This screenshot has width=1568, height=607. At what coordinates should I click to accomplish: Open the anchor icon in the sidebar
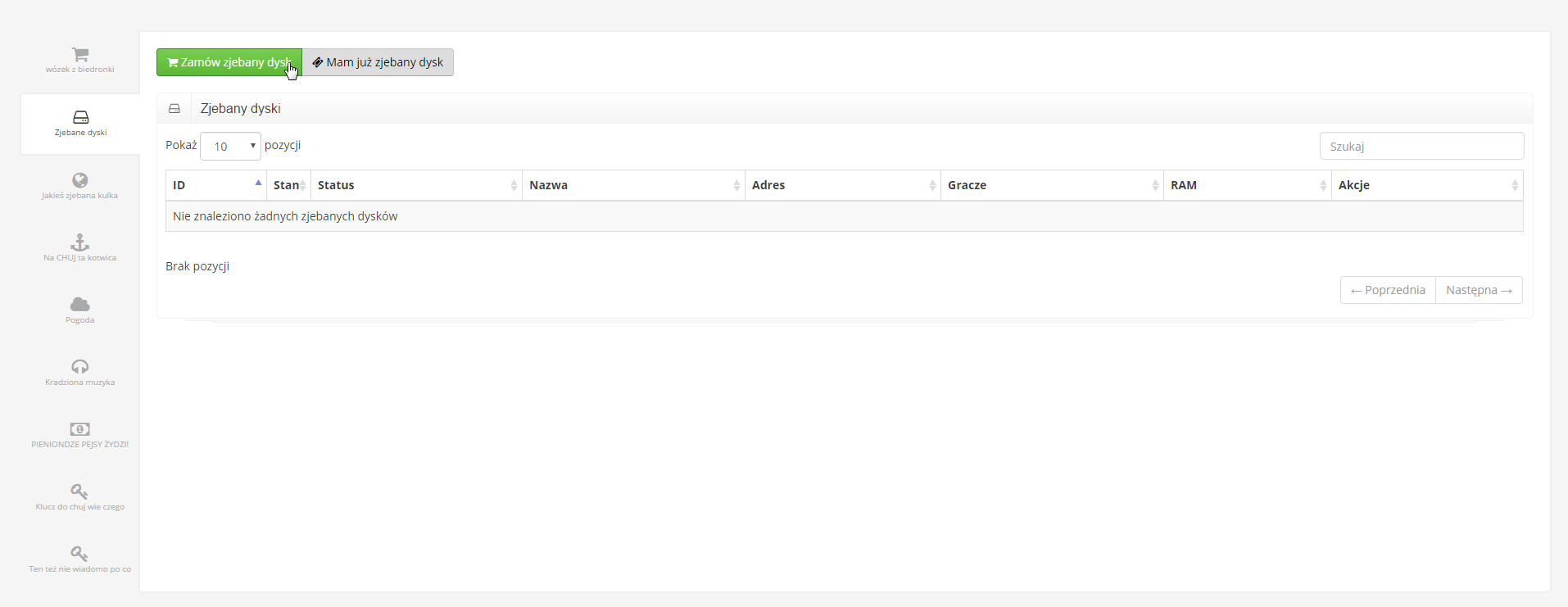79,242
